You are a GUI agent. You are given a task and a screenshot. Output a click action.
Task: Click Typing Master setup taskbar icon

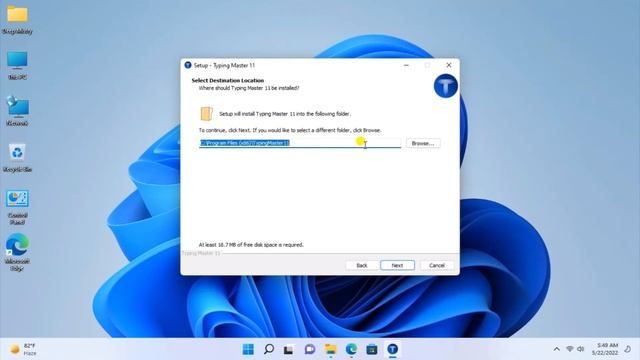point(393,349)
